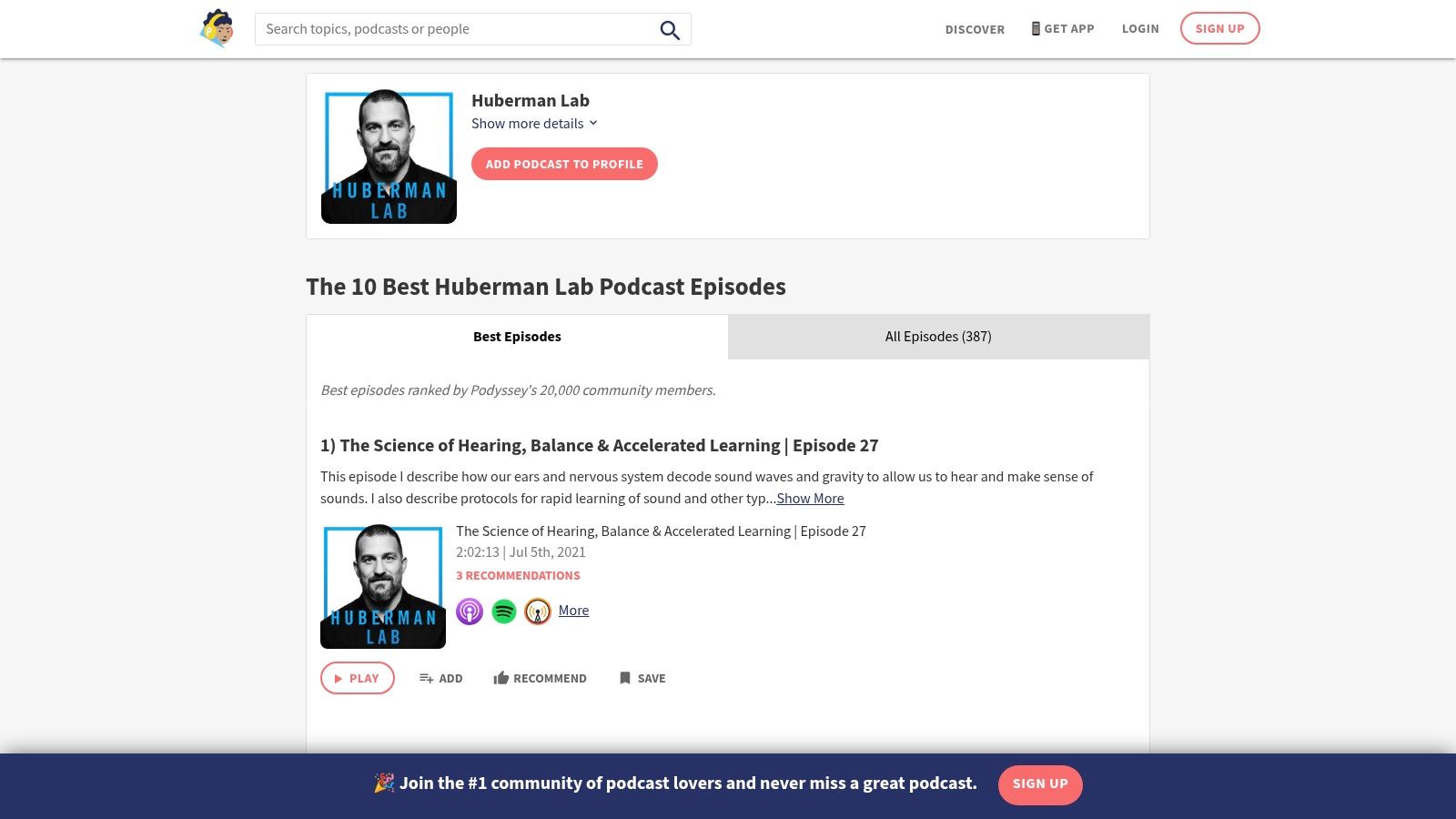Open episode in Spotify icon
This screenshot has width=1456, height=819.
(x=504, y=611)
